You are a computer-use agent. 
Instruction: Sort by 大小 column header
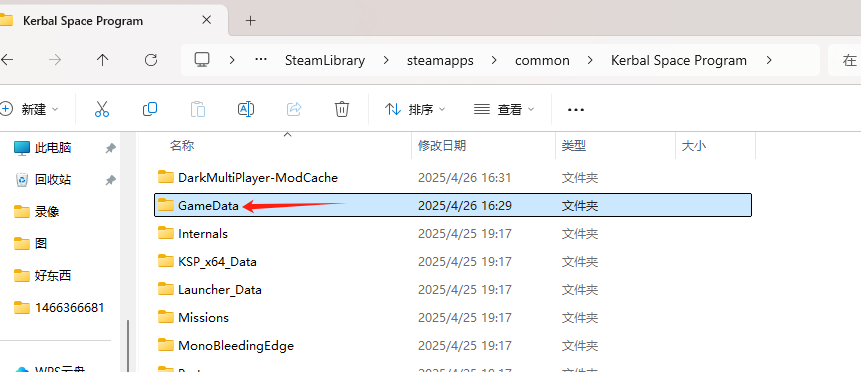(x=694, y=146)
